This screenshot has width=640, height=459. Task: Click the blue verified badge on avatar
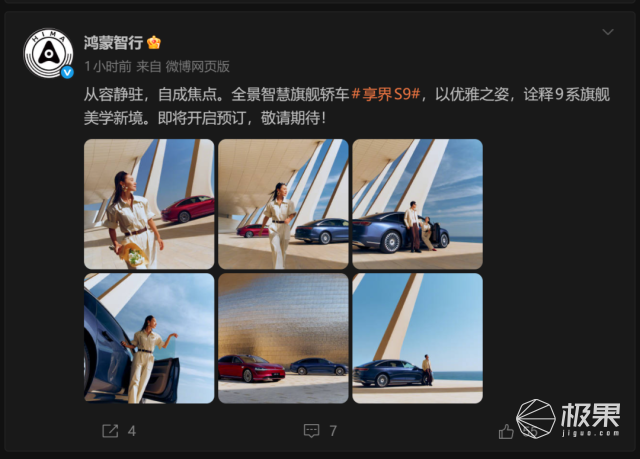(x=67, y=72)
